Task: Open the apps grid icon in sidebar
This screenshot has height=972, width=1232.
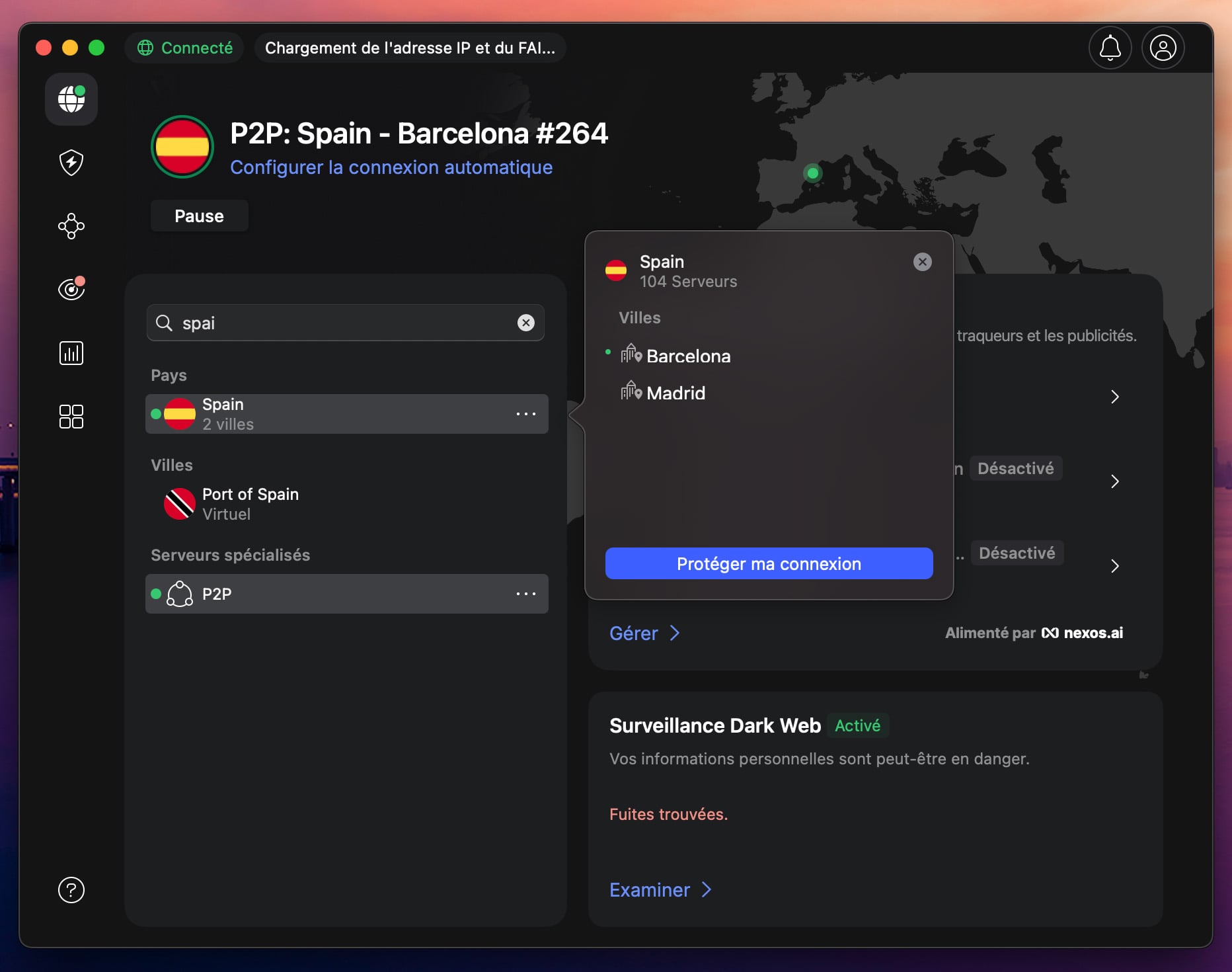Action: 71,416
